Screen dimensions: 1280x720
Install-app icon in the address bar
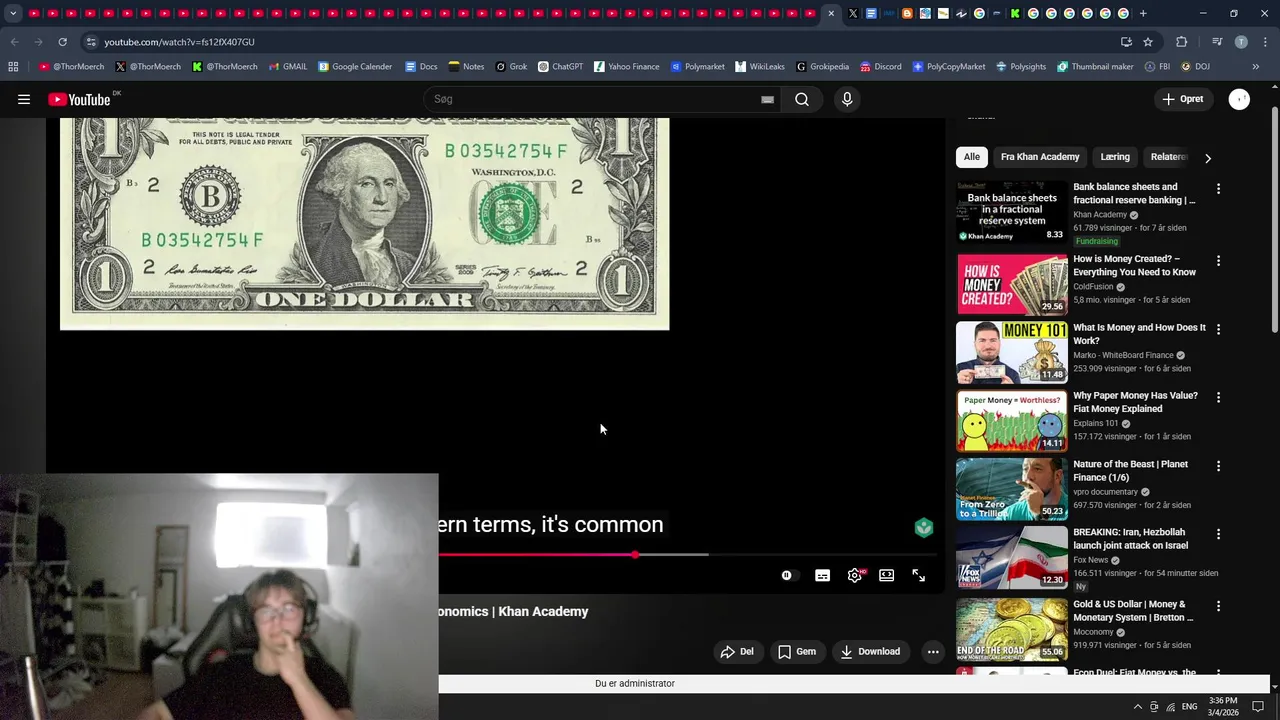point(1126,42)
